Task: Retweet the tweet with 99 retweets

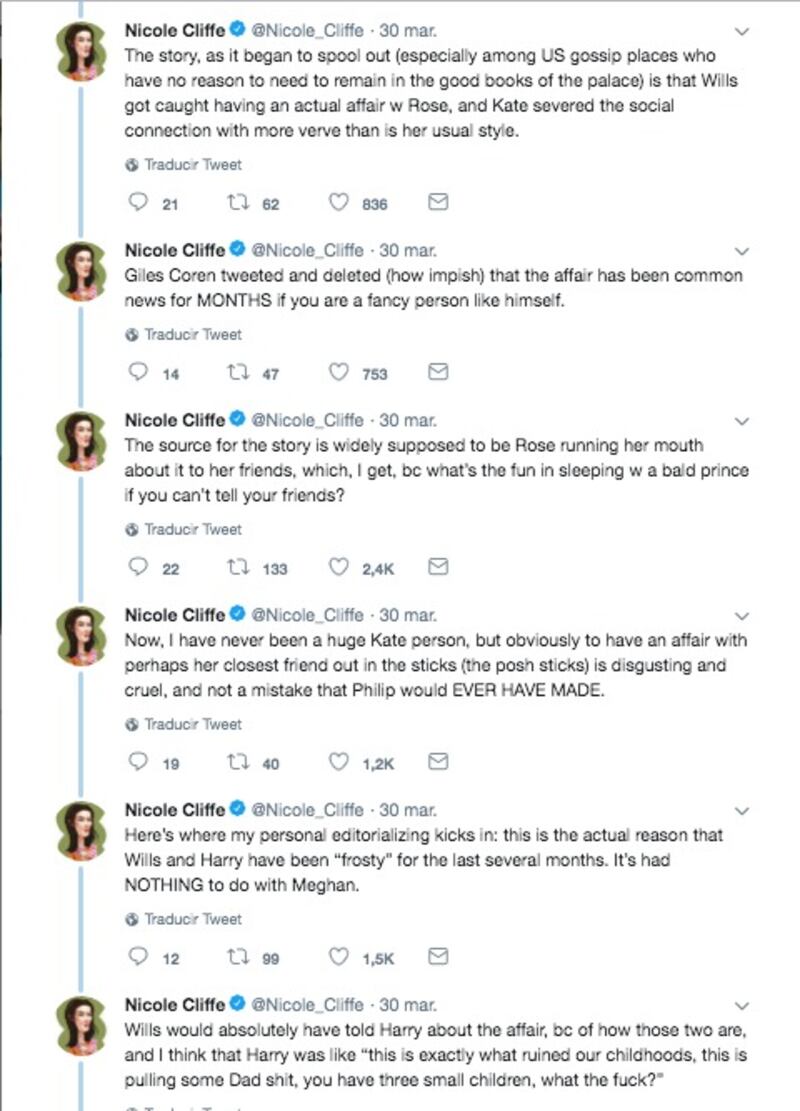Action: (238, 957)
